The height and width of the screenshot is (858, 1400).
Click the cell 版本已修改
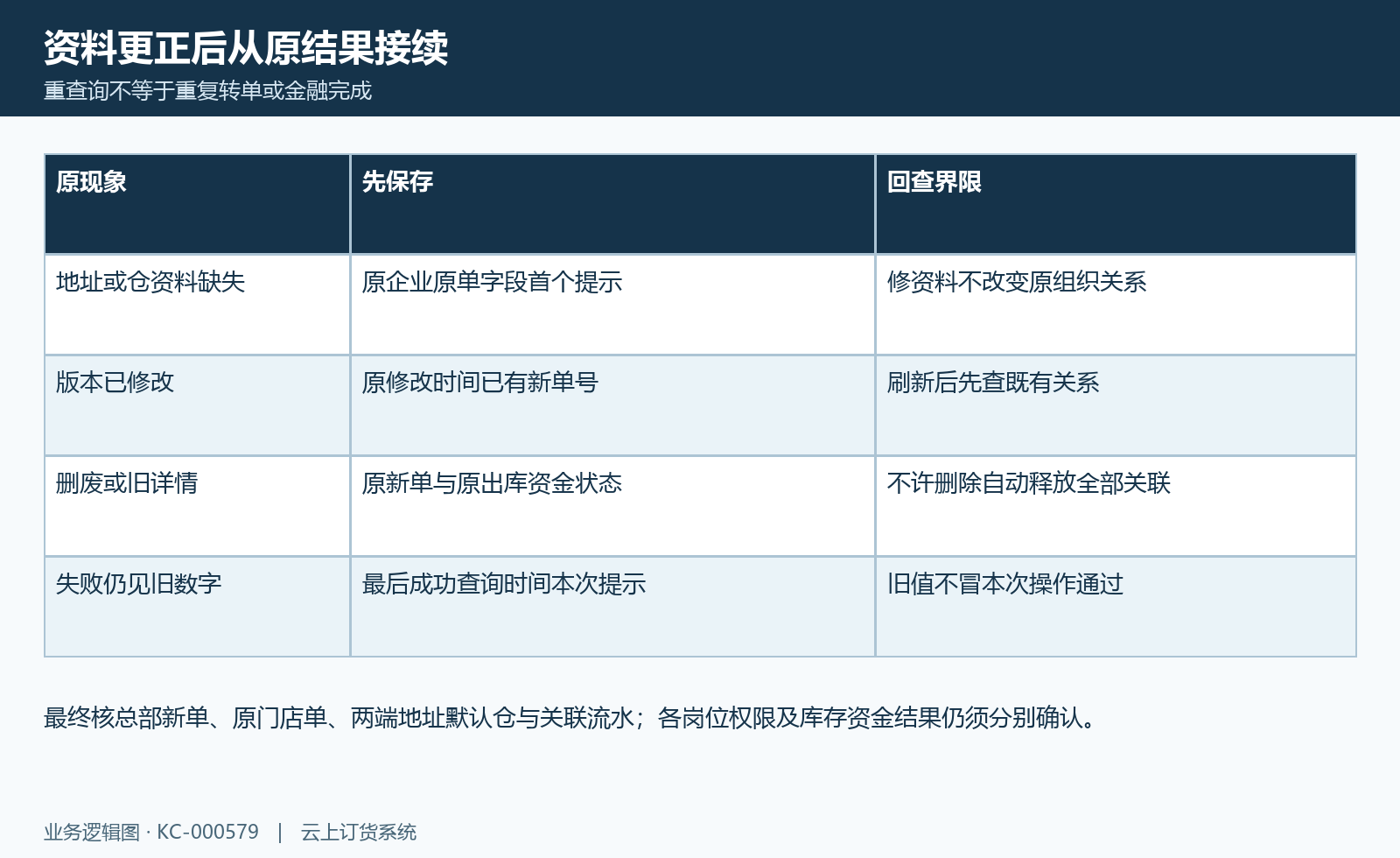click(198, 405)
